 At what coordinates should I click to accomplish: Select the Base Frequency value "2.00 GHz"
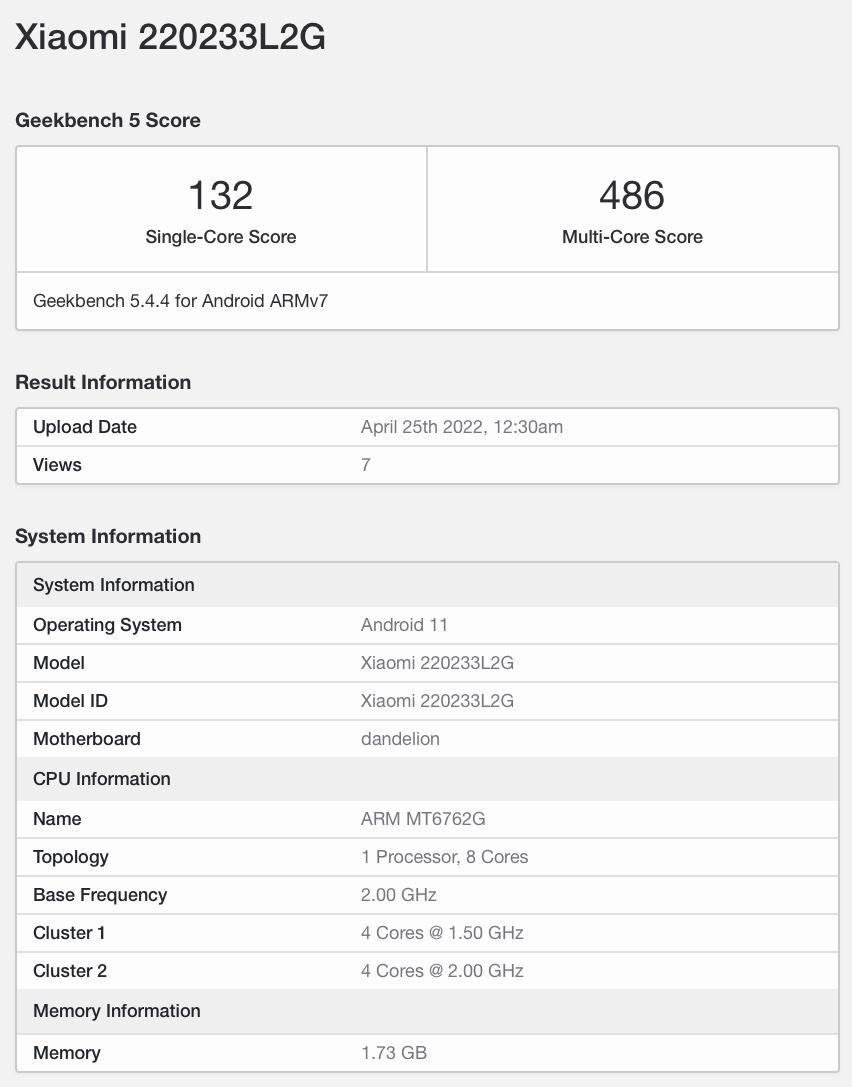399,895
